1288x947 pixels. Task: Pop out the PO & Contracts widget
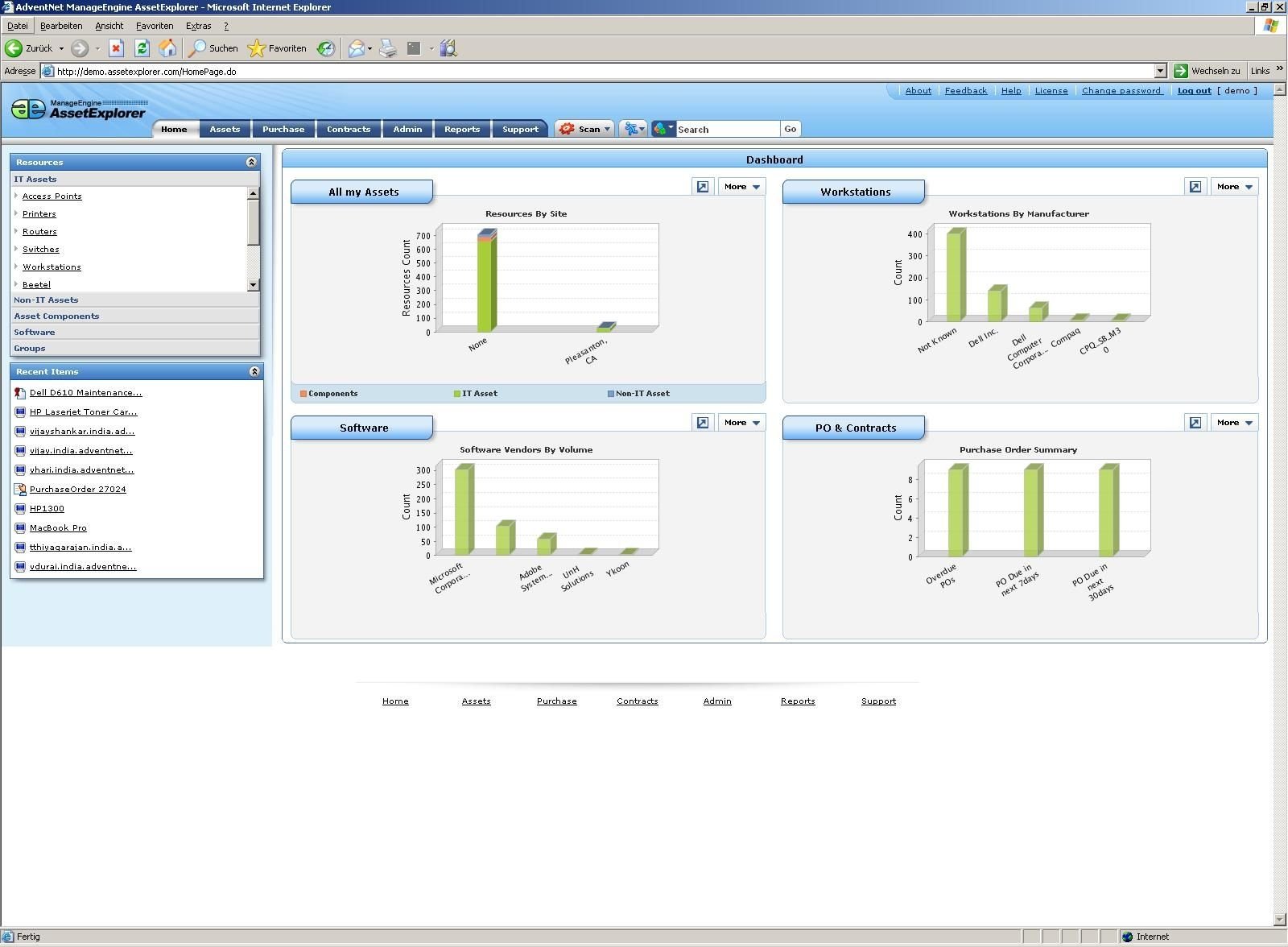tap(1195, 423)
